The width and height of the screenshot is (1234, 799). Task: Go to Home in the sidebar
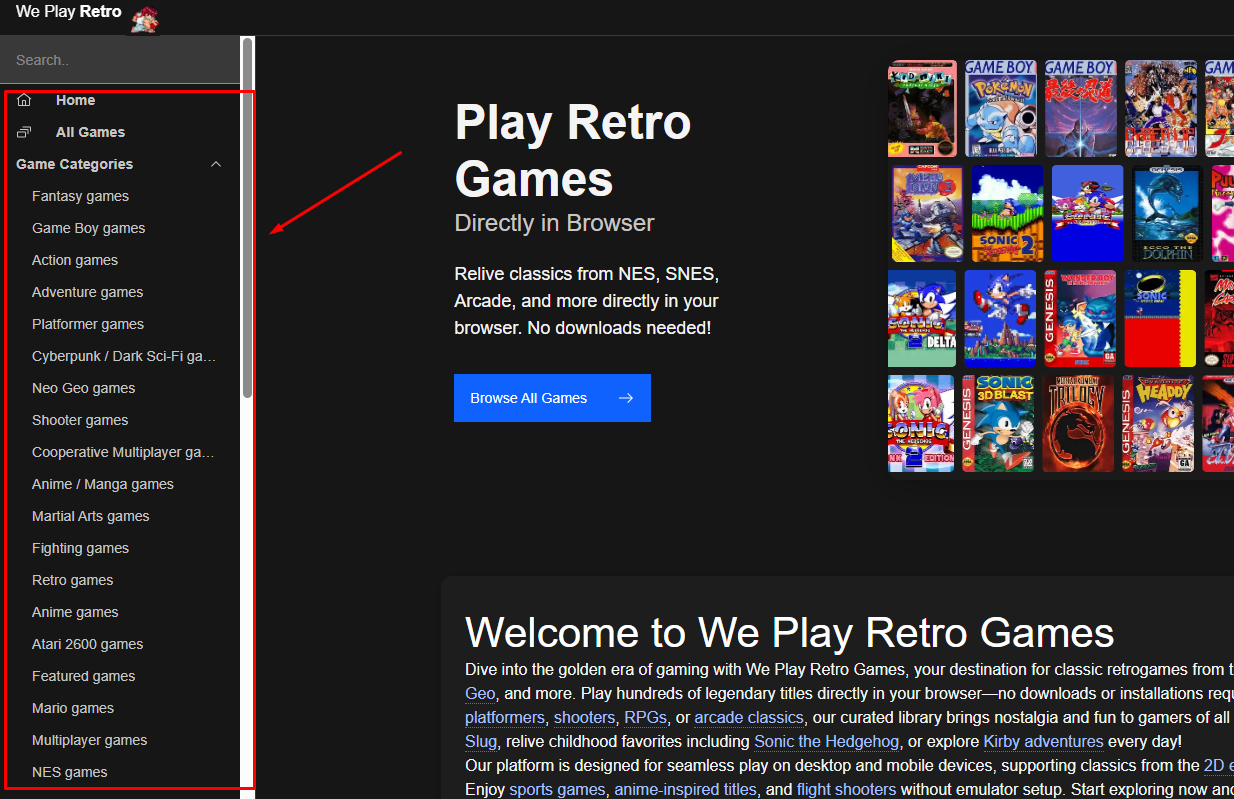pos(76,100)
